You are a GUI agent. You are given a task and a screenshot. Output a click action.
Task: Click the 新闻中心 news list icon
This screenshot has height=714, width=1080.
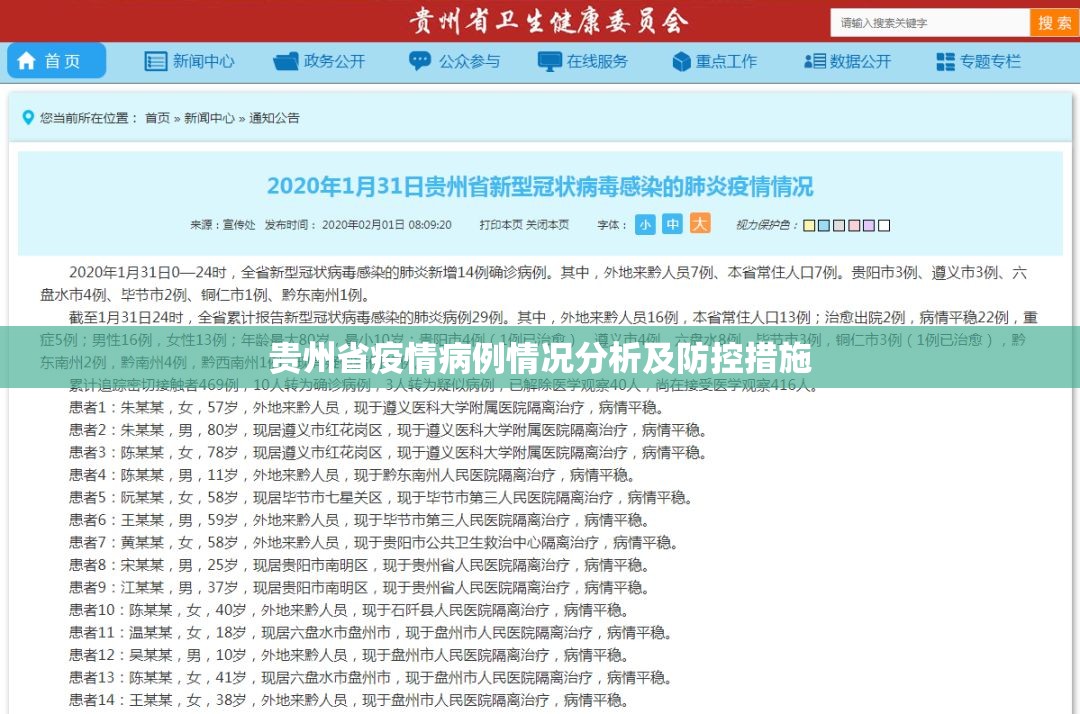pyautogui.click(x=155, y=61)
